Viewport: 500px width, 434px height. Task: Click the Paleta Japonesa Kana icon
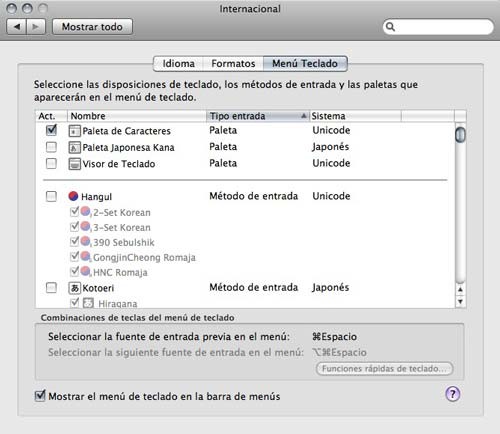point(74,147)
